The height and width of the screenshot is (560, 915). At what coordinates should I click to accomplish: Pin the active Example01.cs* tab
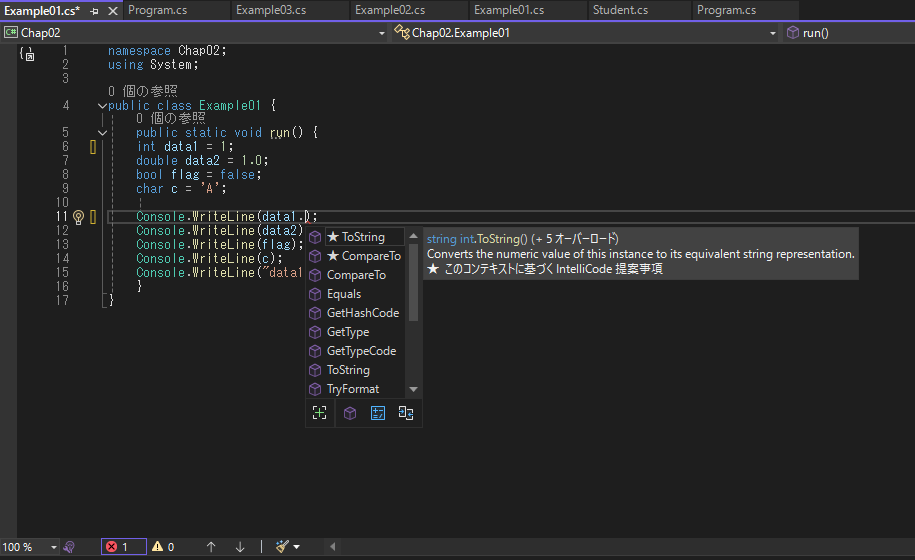pos(95,11)
